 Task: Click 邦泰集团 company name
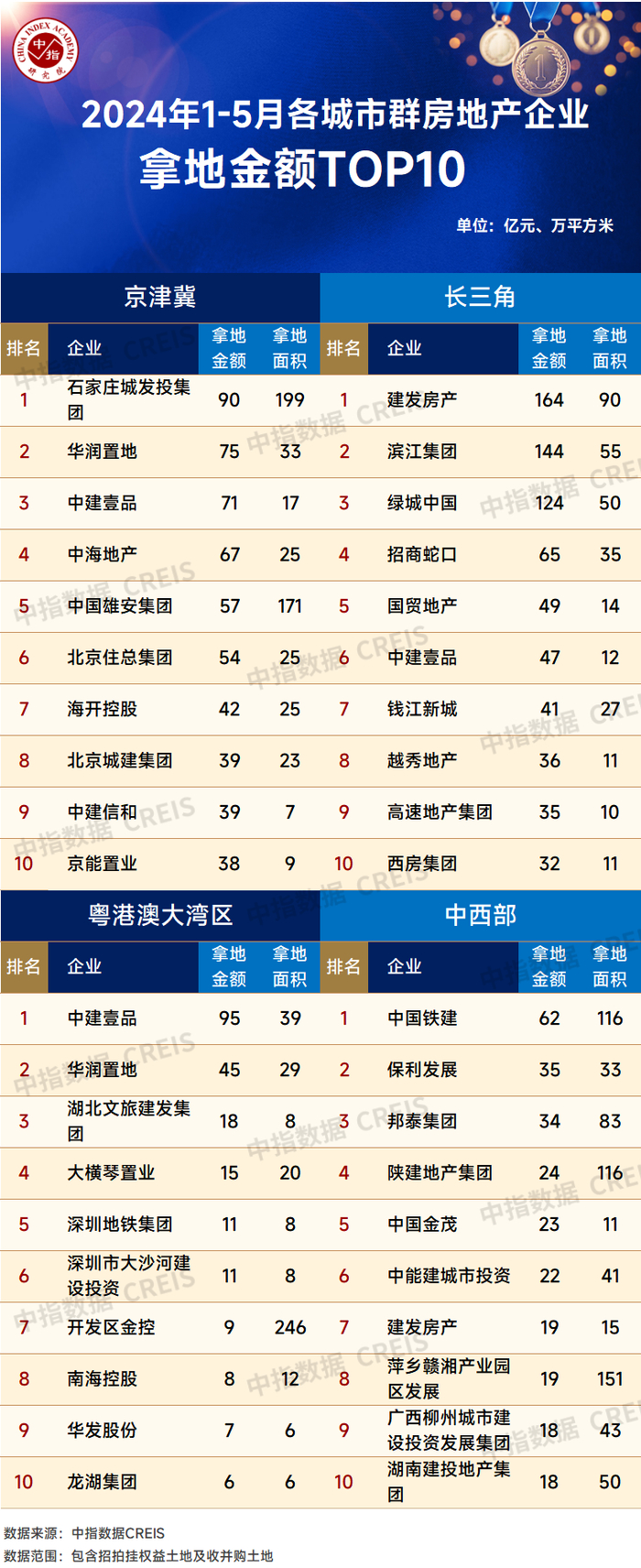[x=422, y=1121]
